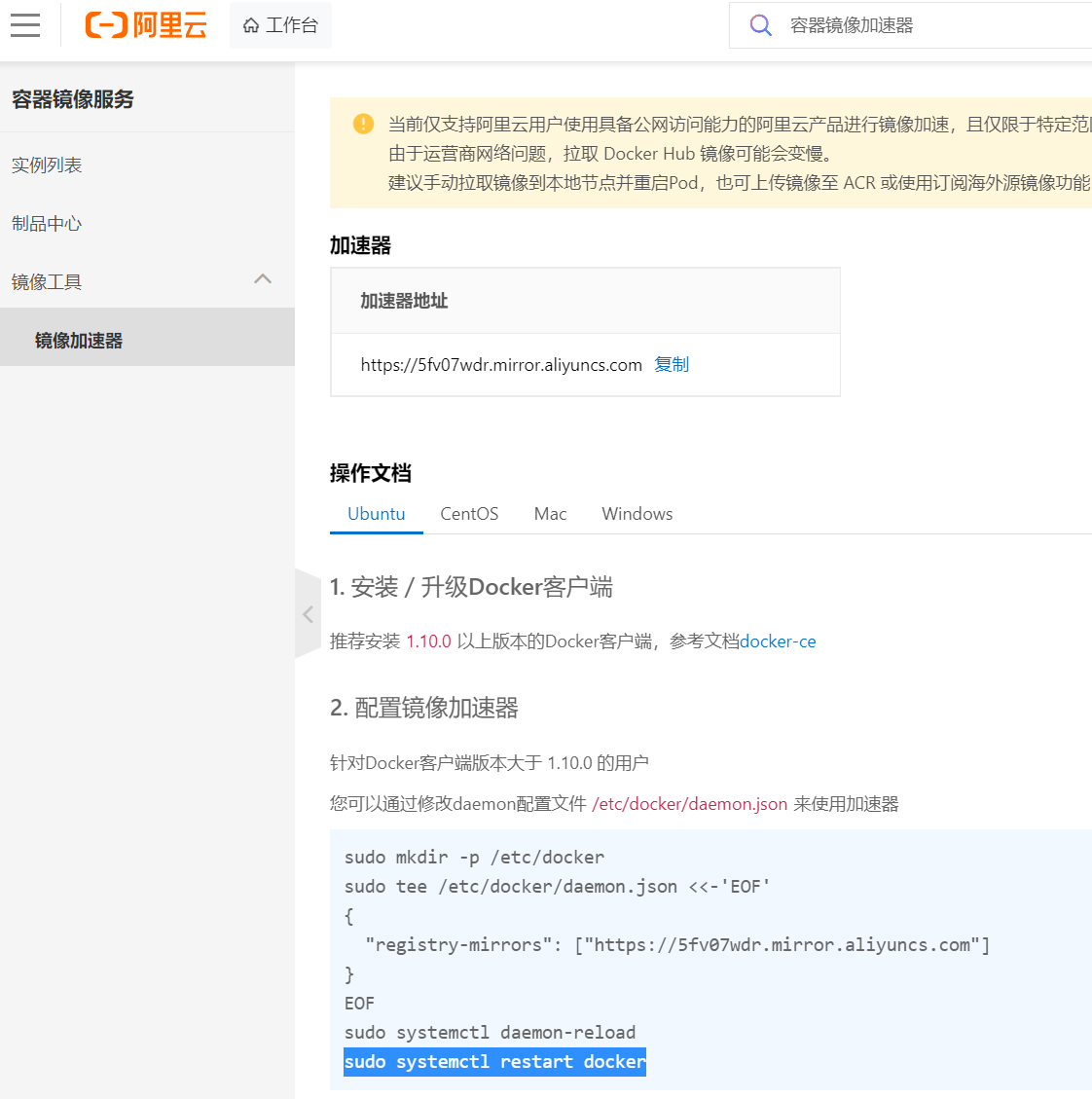Click the sudo mkdir -p /etc/docker line

[x=475, y=858]
